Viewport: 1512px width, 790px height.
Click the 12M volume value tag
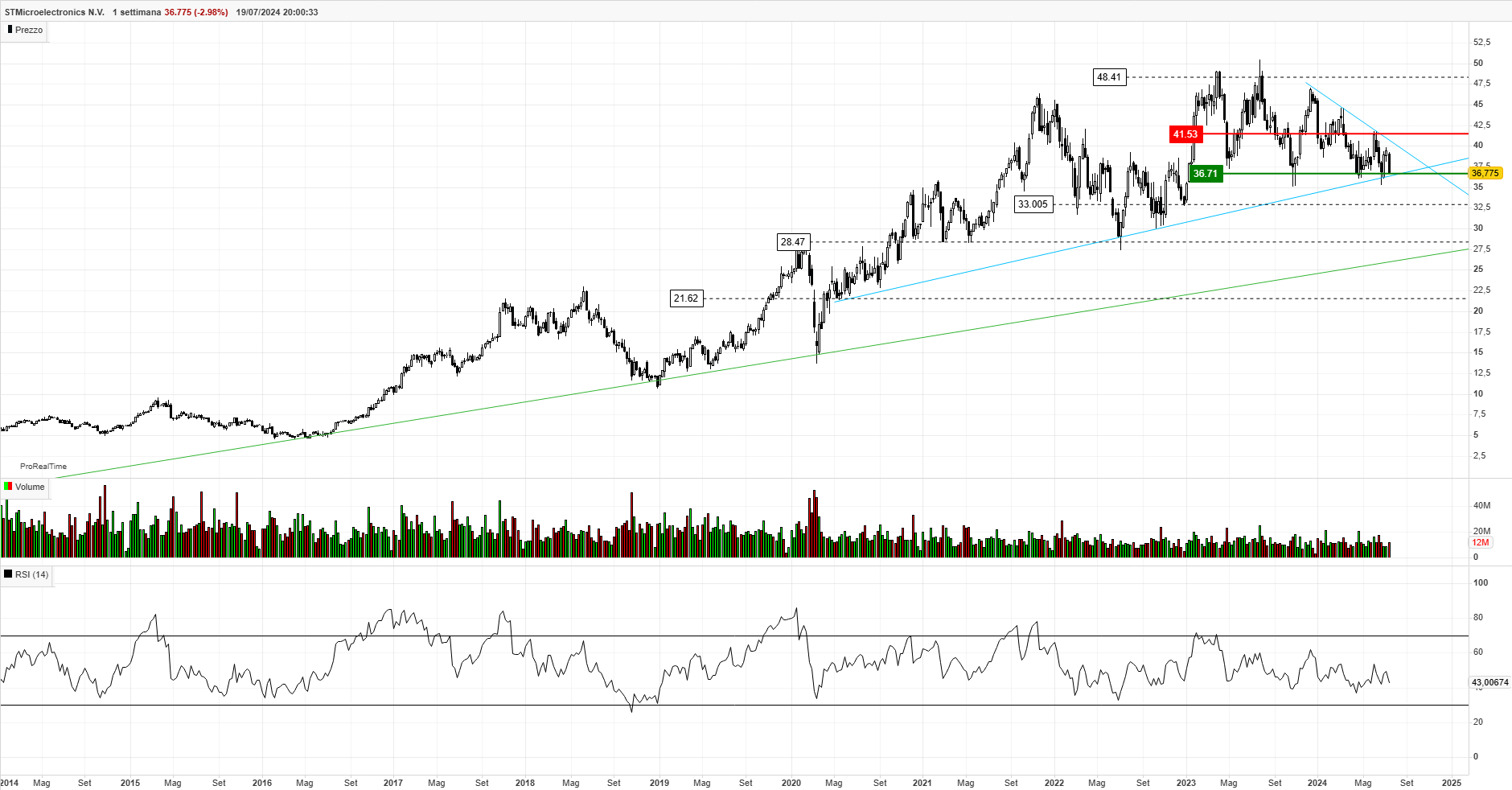point(1481,543)
